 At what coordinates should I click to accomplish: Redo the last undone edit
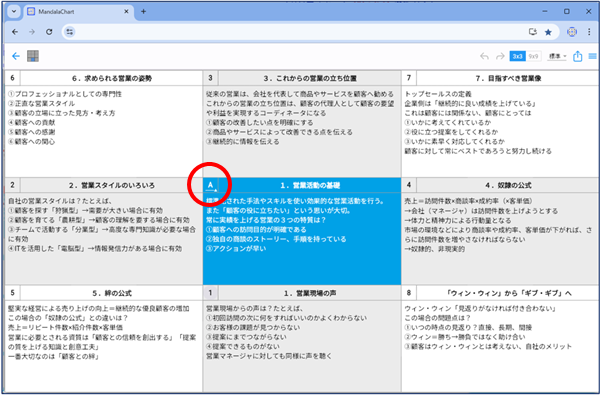click(500, 57)
